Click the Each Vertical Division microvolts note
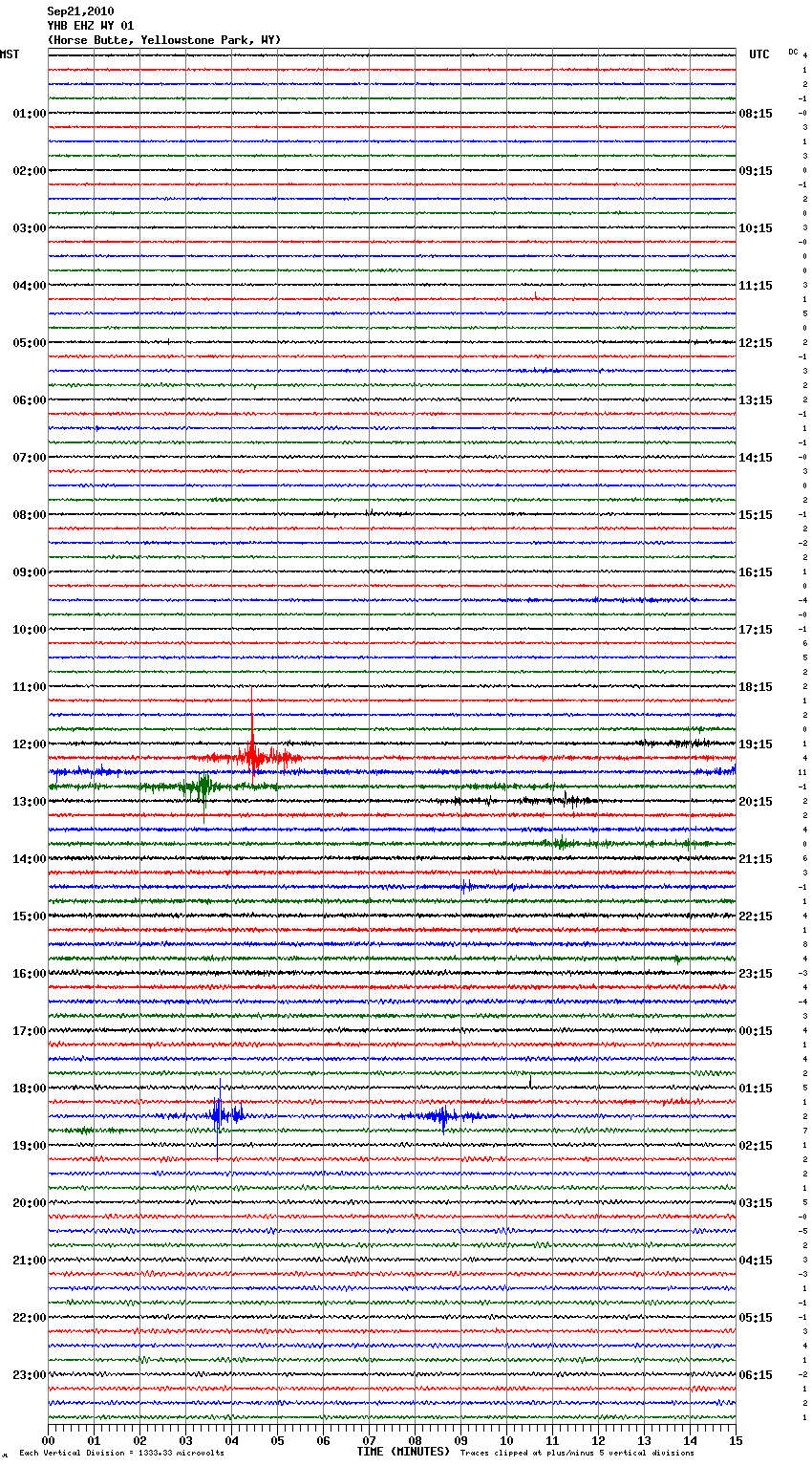Viewport: 812px width, 1466px height. click(x=121, y=1453)
